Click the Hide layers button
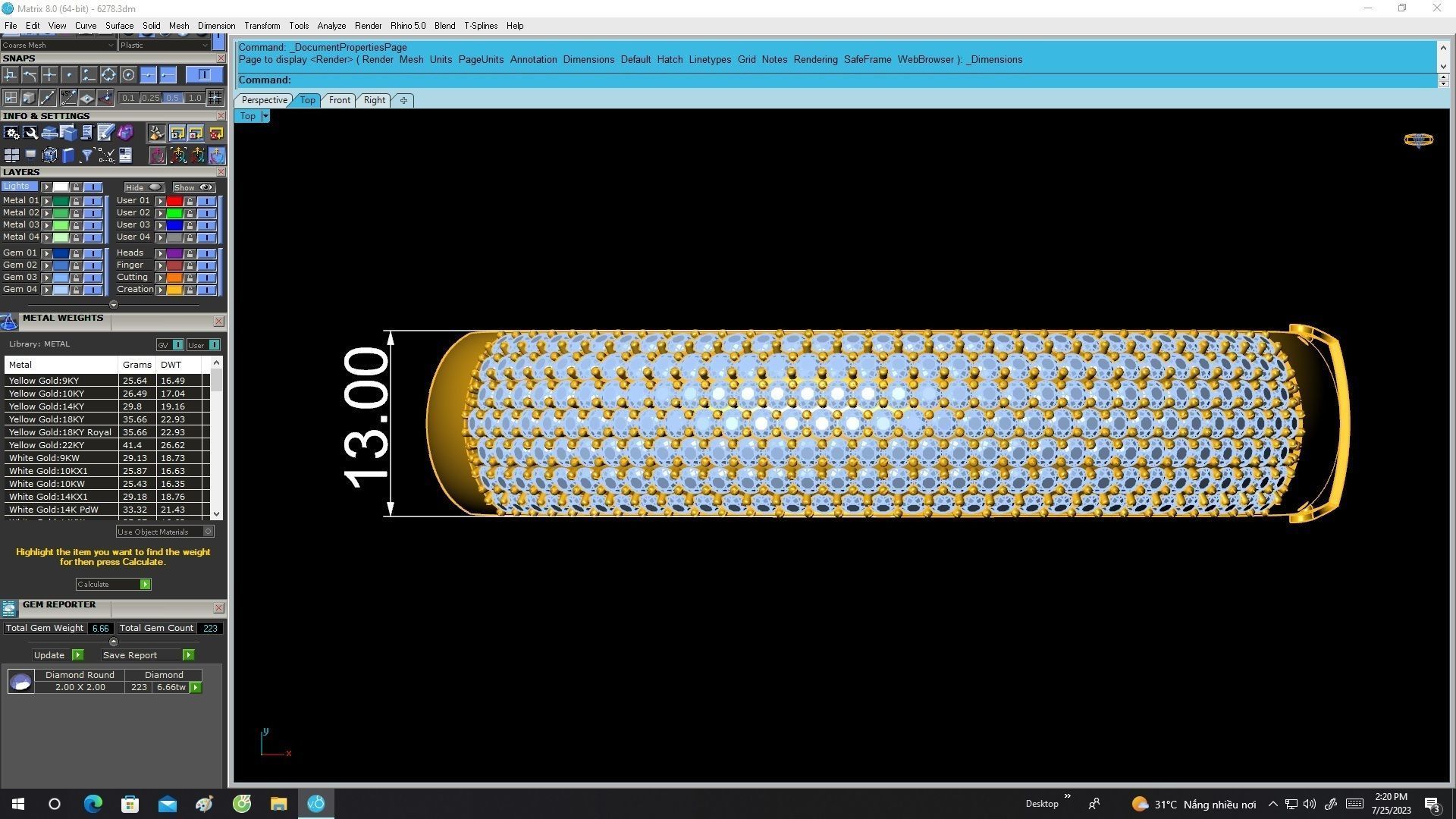This screenshot has width=1456, height=819. (144, 187)
